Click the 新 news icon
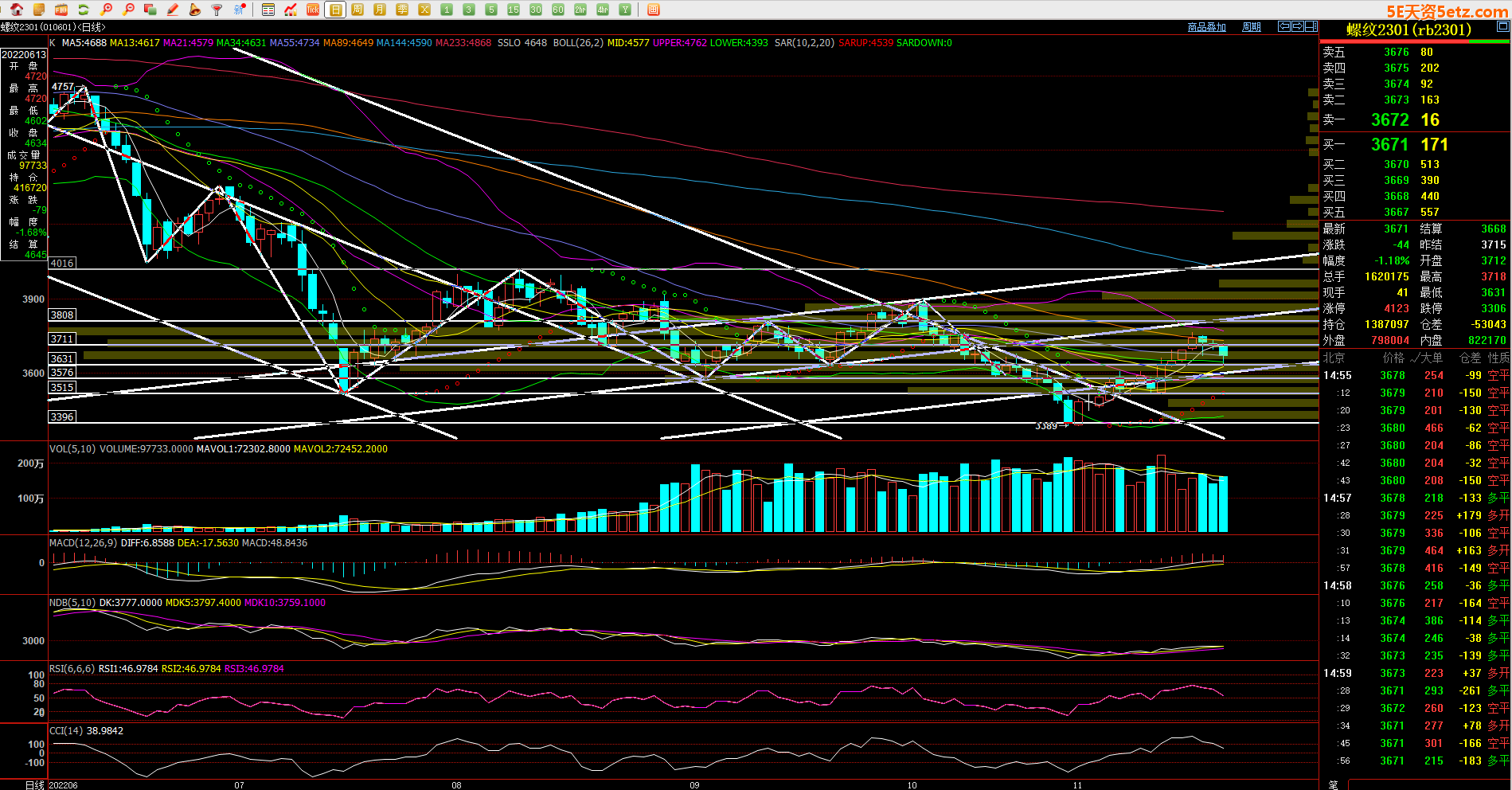Image resolution: width=1512 pixels, height=790 pixels. click(240, 10)
